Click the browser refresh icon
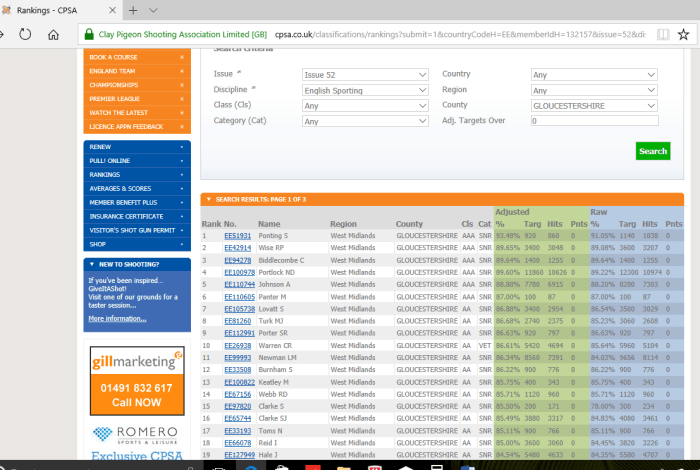The image size is (700, 470). pyautogui.click(x=24, y=34)
